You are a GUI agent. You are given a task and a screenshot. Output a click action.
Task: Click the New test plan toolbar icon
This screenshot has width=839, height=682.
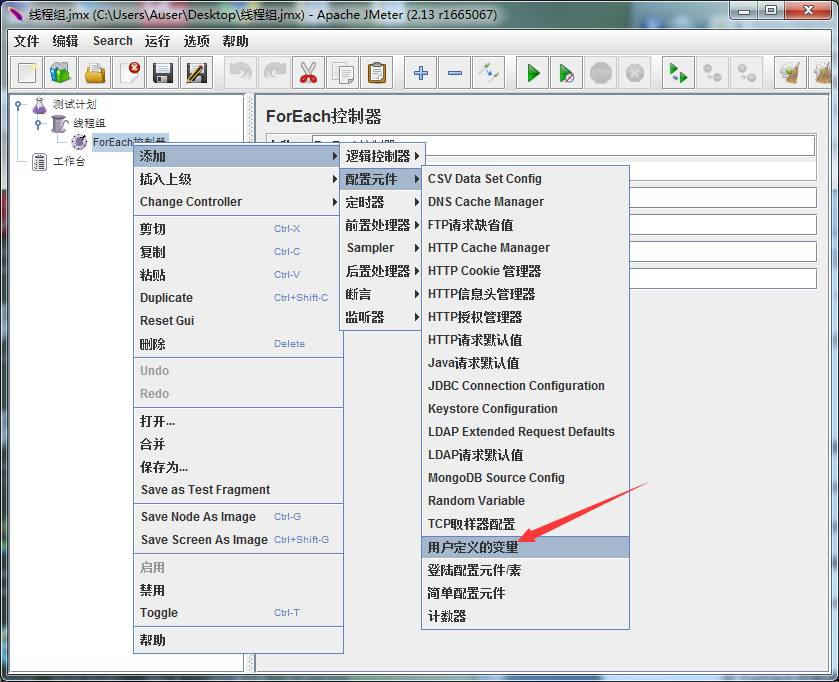click(27, 73)
